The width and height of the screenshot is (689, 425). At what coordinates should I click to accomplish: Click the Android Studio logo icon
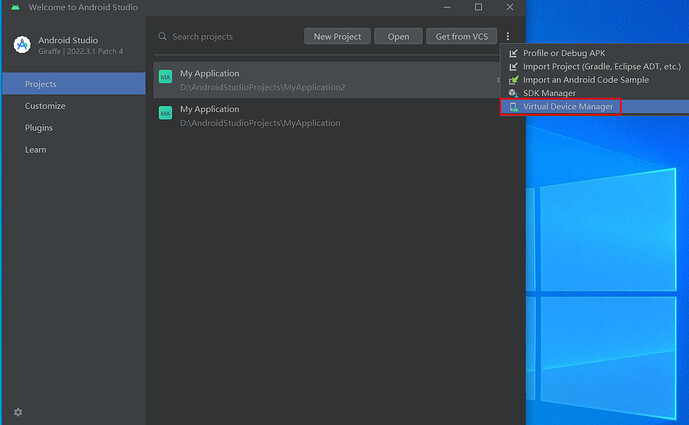point(22,45)
